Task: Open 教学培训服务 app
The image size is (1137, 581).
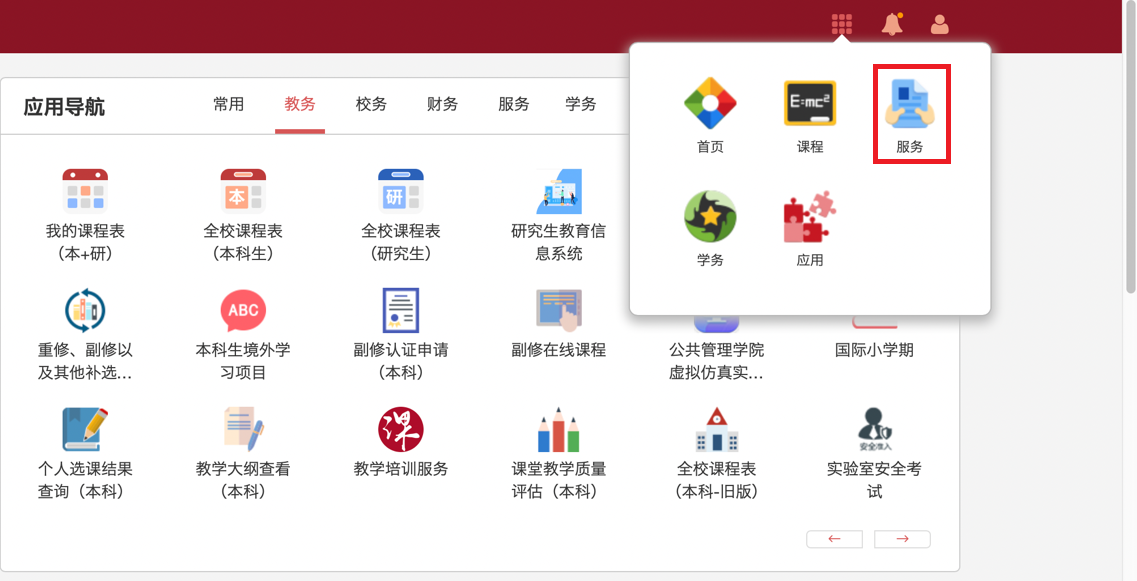Action: click(x=401, y=430)
